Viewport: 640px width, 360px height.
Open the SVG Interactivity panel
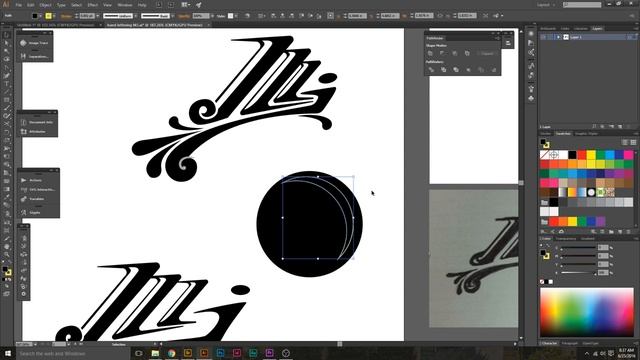point(38,189)
